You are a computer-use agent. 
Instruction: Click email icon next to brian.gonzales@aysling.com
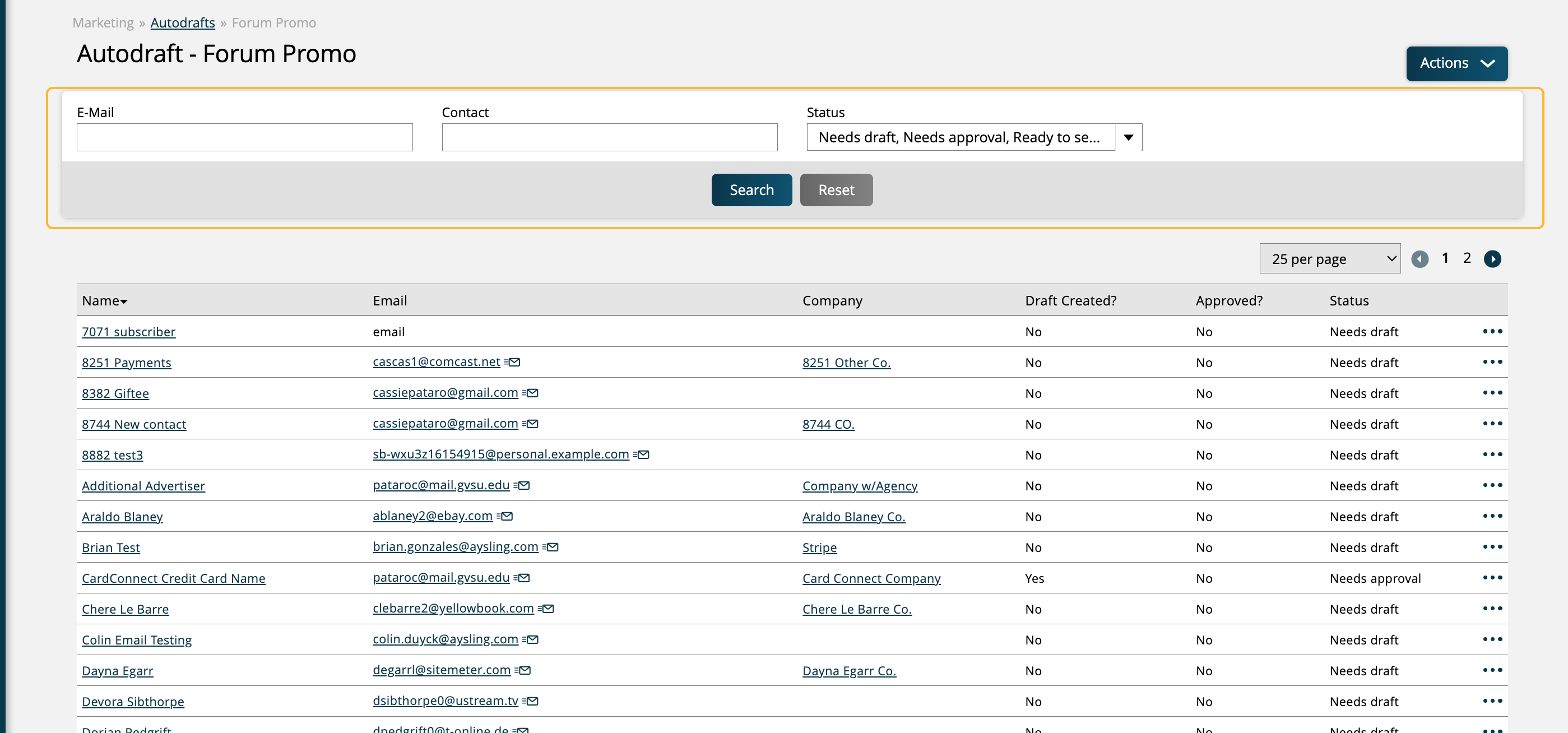(551, 548)
